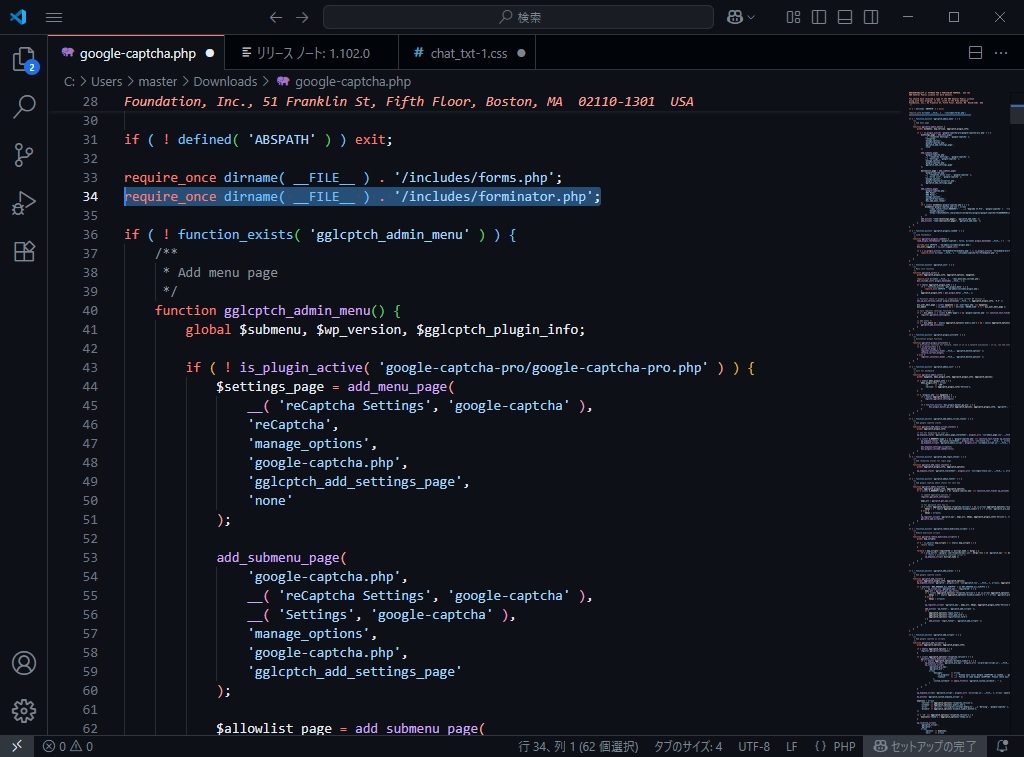Screen dimensions: 1024x757
Task: Click 'gglcptch_add_settings_page' on line 59
Action: (355, 671)
